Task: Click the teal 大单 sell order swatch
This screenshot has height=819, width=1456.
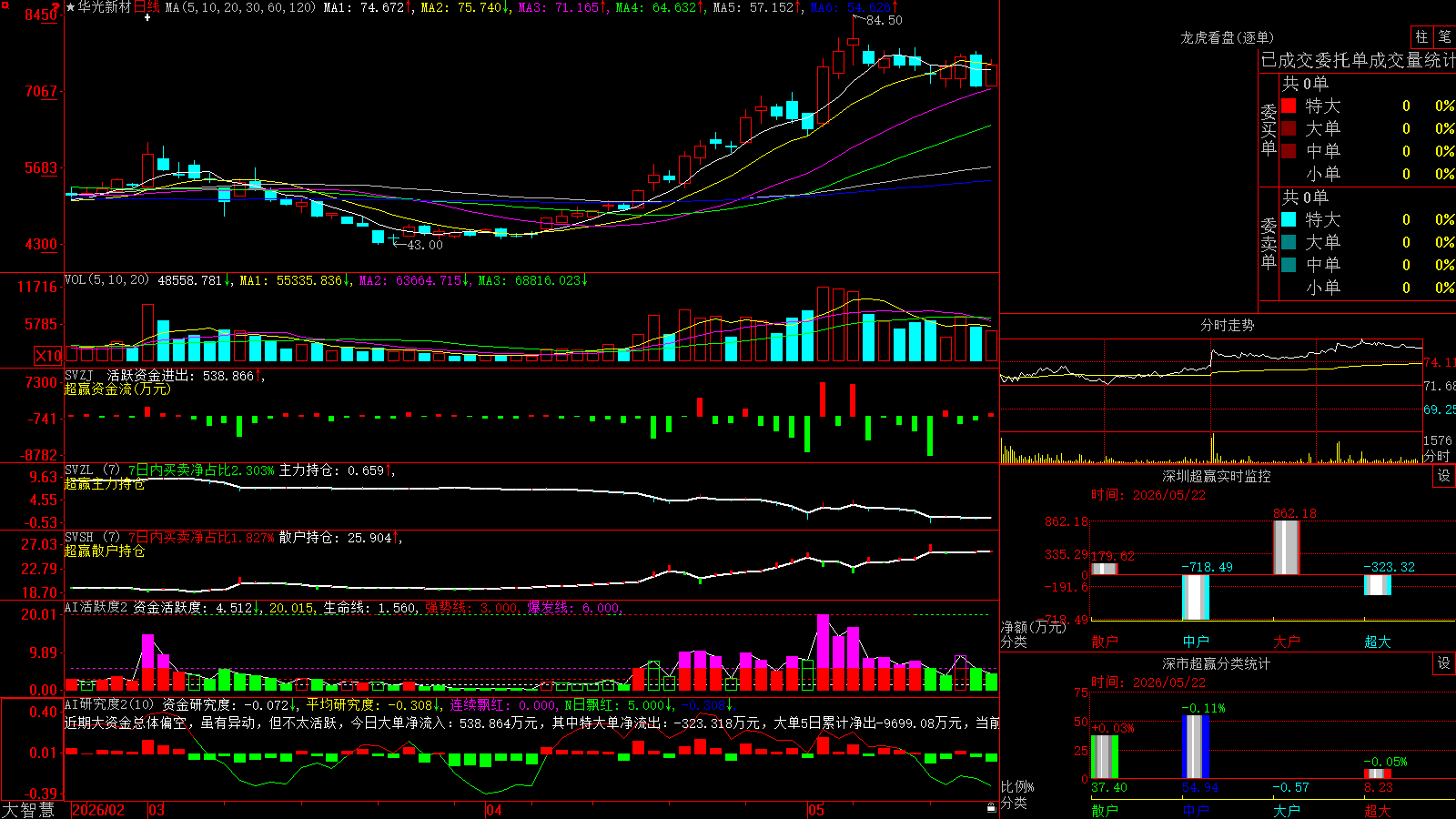Action: [1289, 242]
